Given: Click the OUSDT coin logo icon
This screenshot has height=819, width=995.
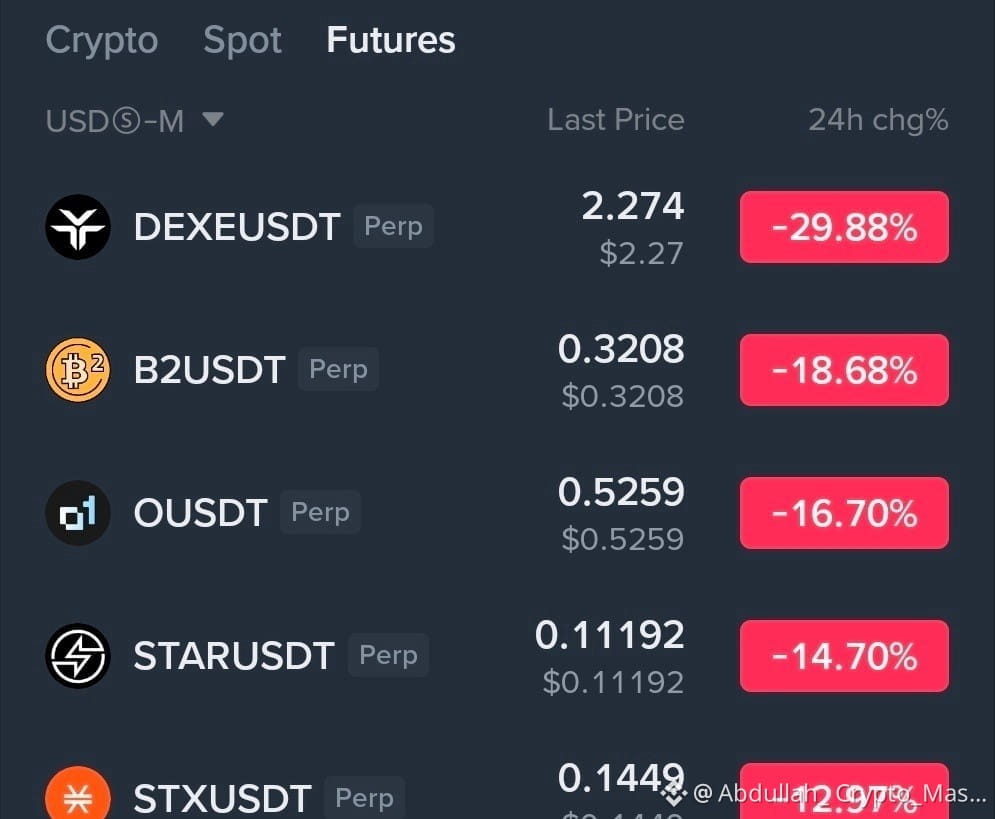Looking at the screenshot, I should tap(78, 513).
